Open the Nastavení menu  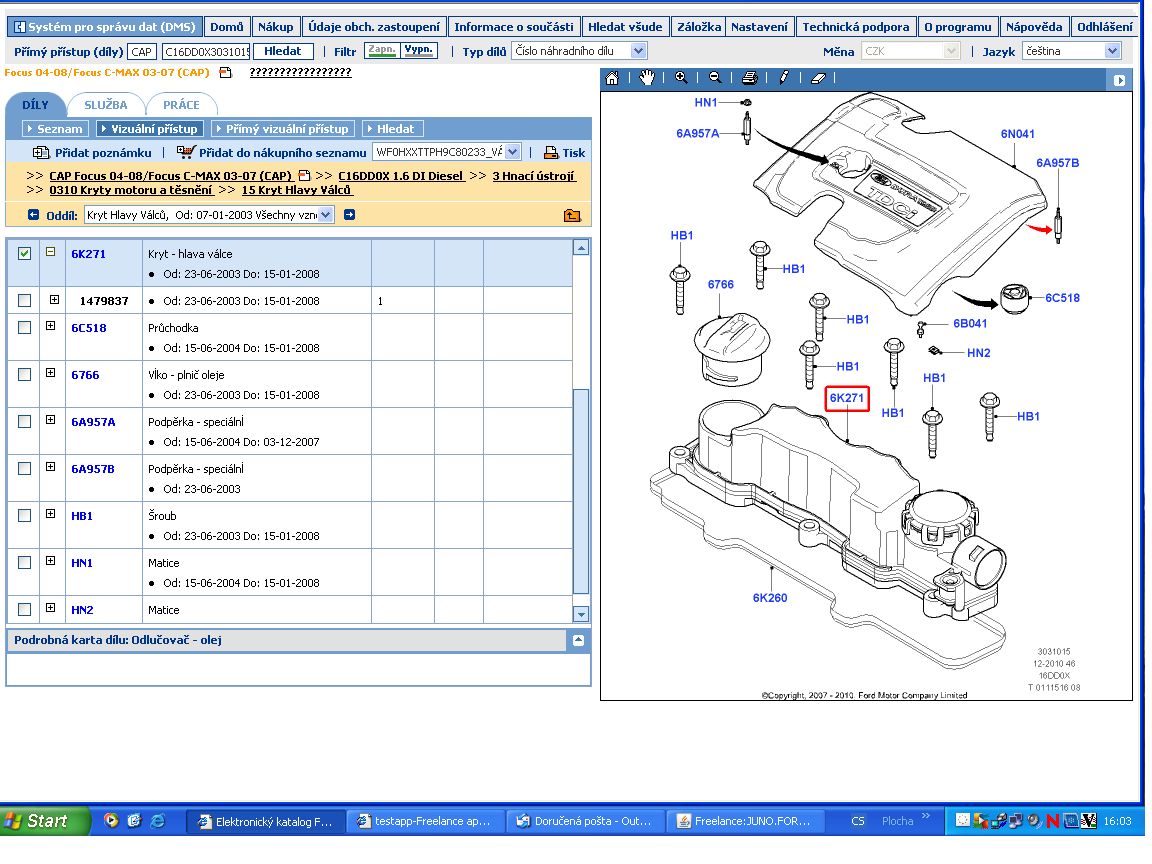coord(759,27)
